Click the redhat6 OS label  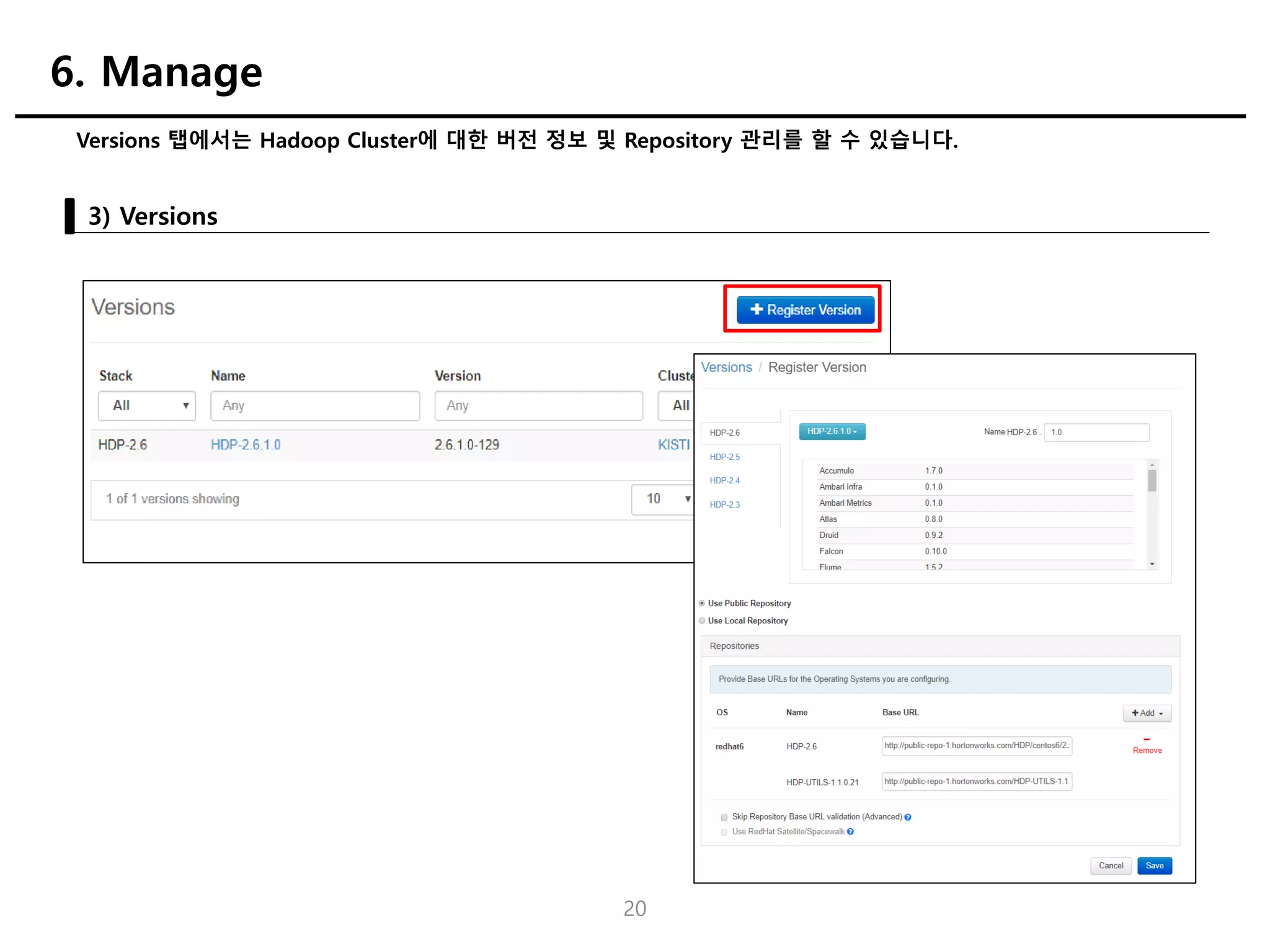[x=729, y=747]
